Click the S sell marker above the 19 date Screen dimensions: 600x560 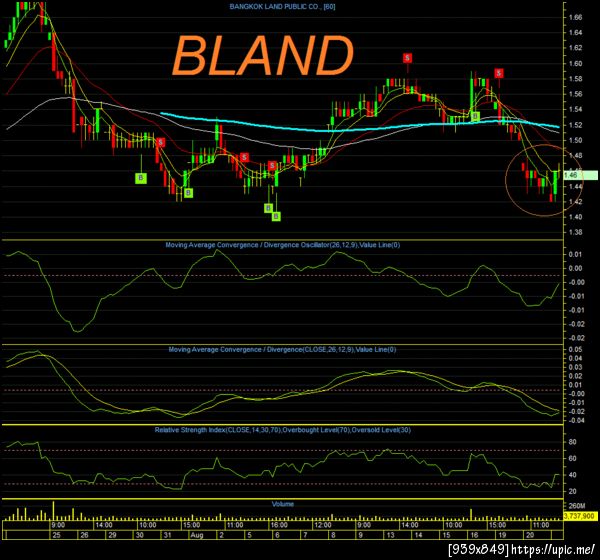tap(499, 73)
